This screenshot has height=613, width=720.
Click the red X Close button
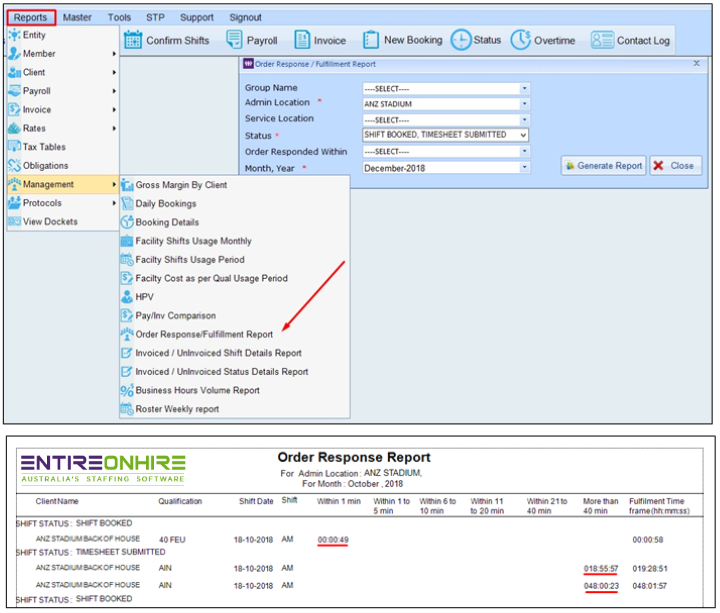[x=675, y=165]
